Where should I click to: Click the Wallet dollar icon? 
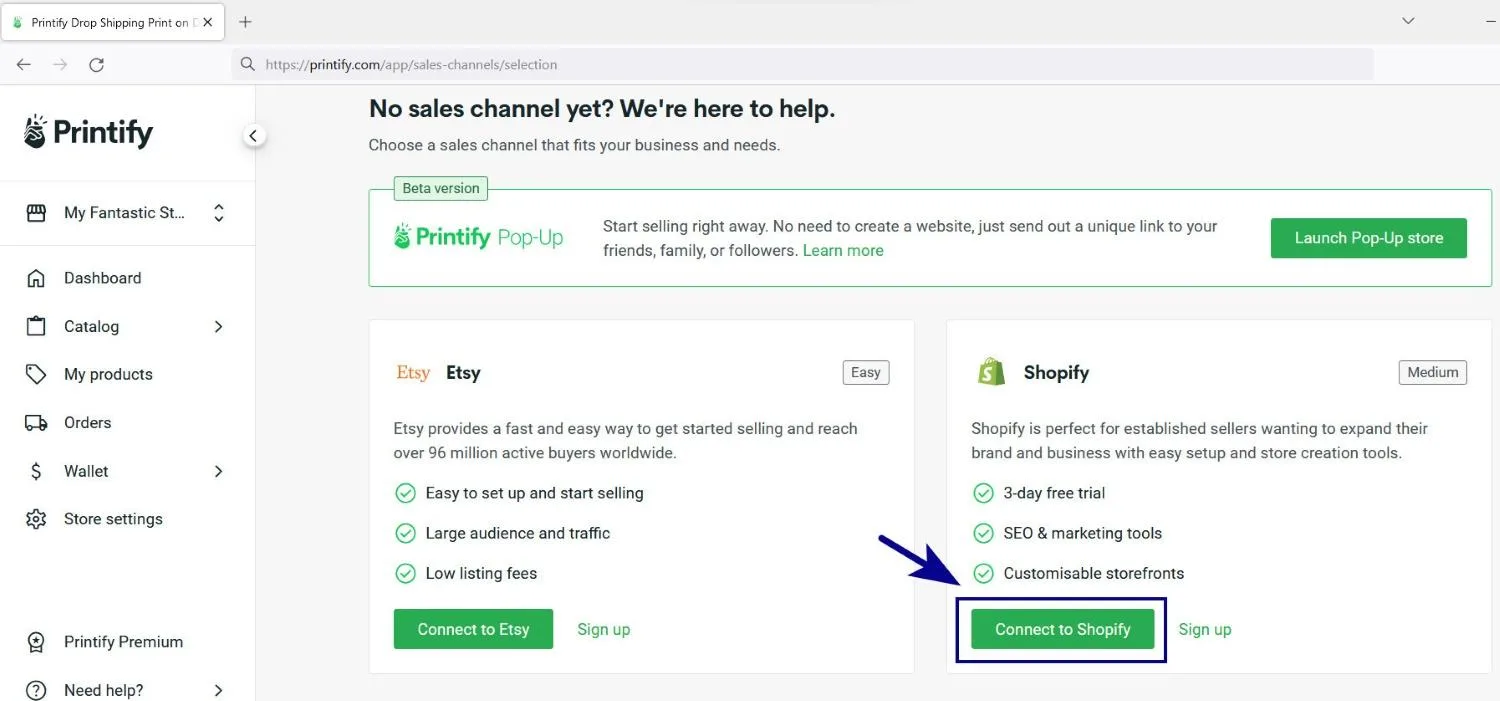(36, 471)
